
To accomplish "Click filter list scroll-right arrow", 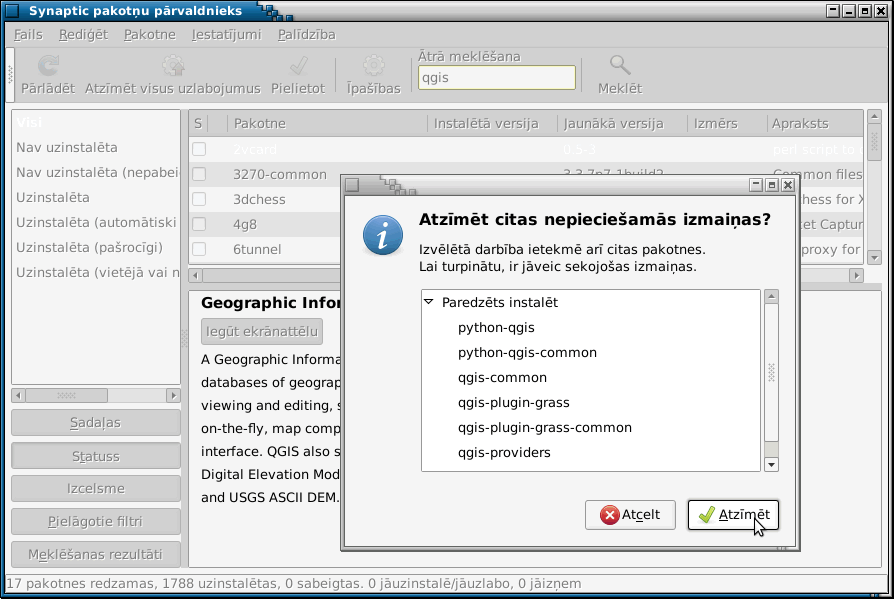I will click(x=173, y=395).
